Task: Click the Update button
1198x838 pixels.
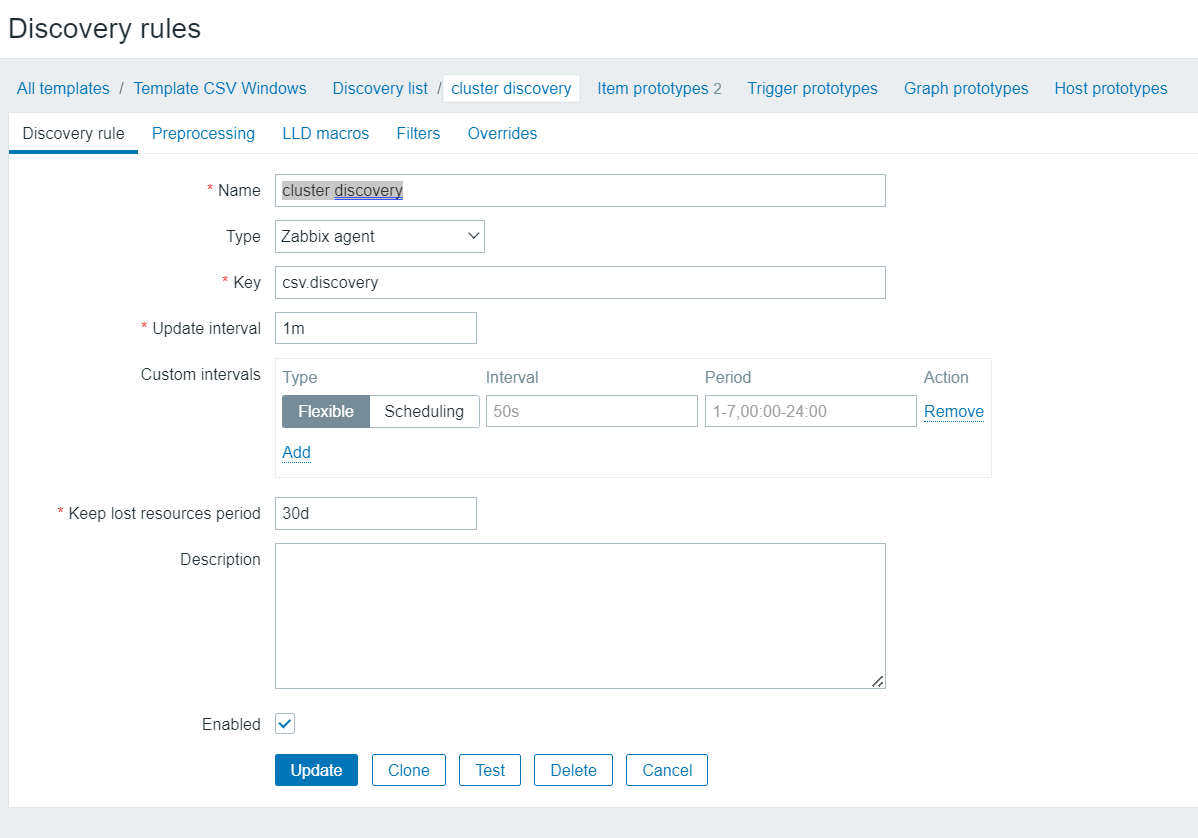Action: [x=316, y=770]
